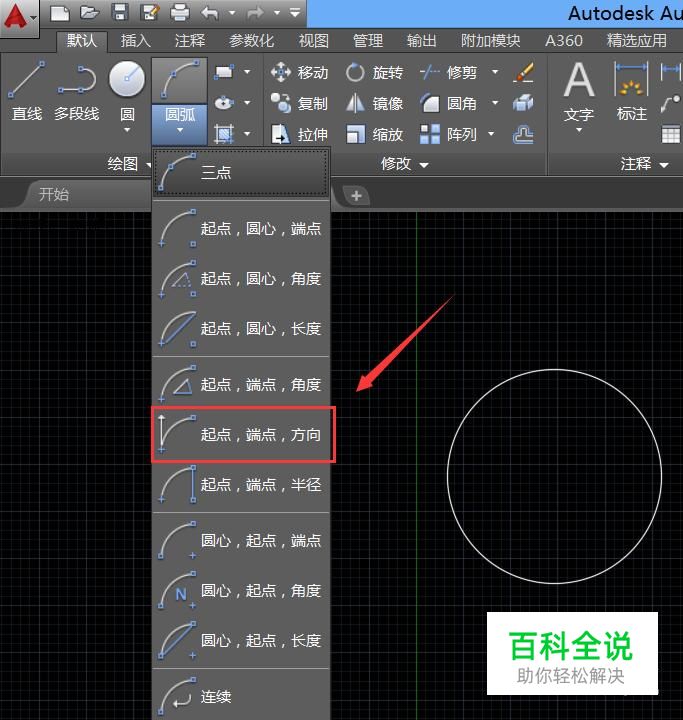Click the Open file folder icon
Viewport: 683px width, 720px height.
click(x=90, y=13)
